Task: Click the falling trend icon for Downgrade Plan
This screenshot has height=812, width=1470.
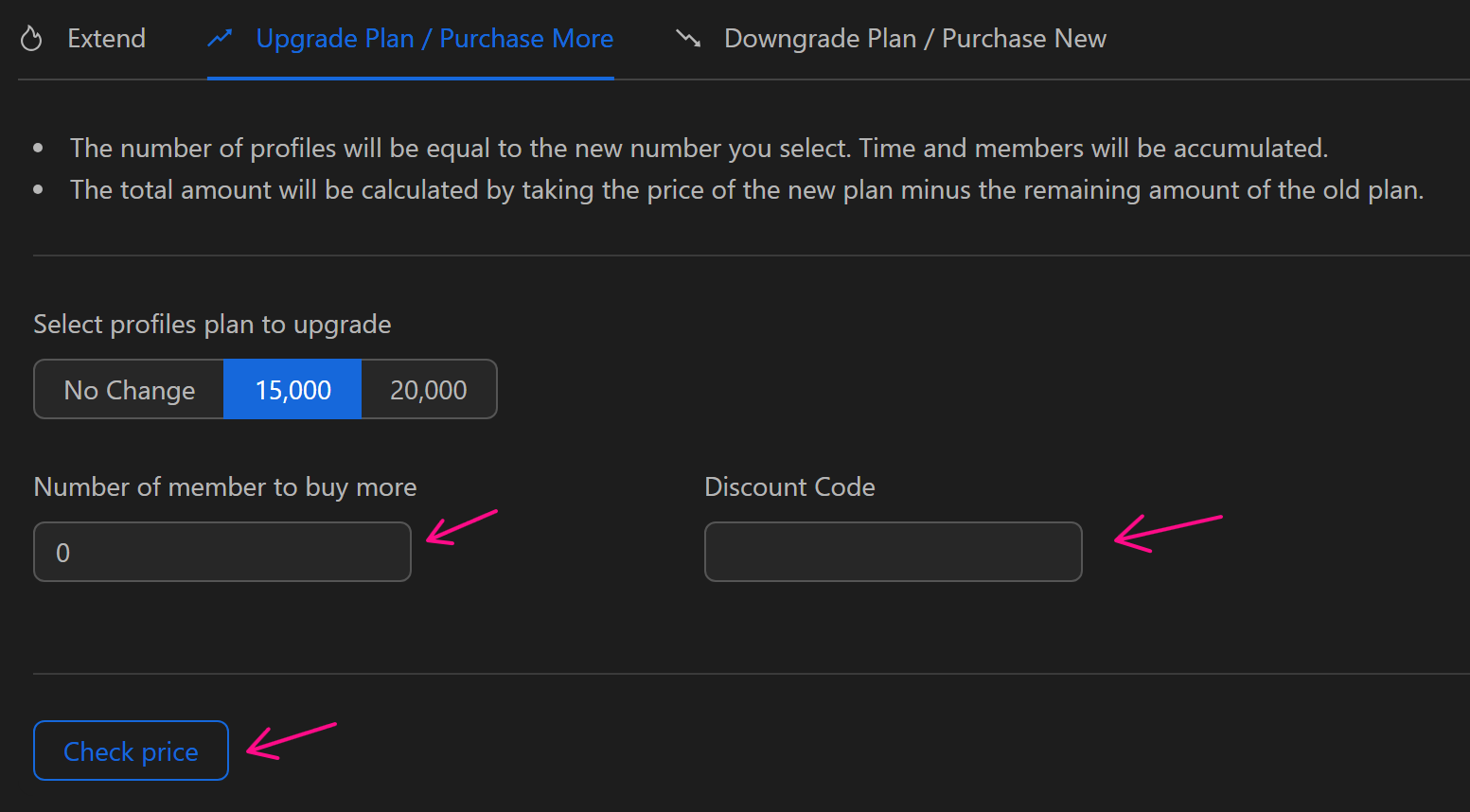Action: coord(688,39)
